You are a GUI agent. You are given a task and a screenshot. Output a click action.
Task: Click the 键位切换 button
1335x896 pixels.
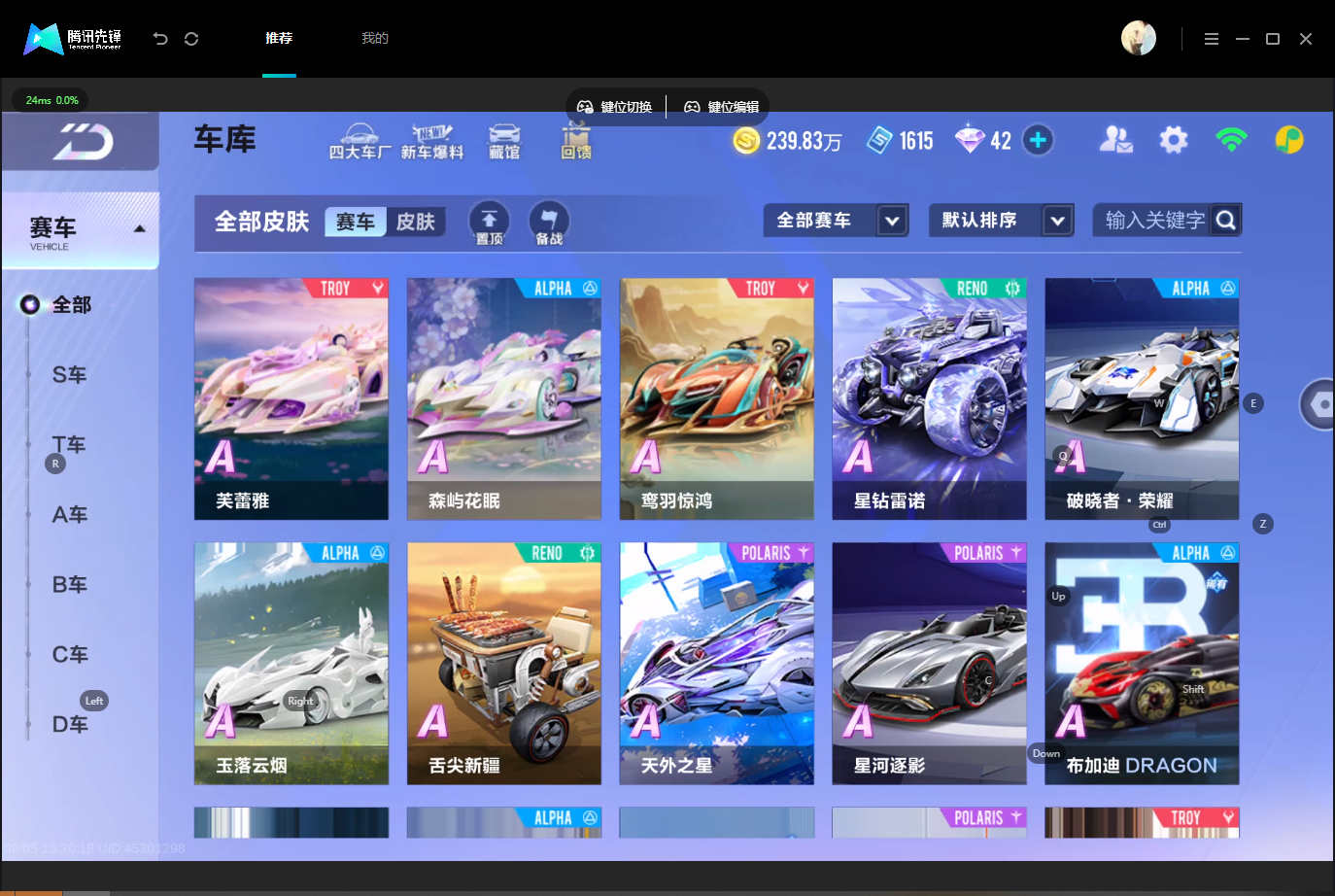[615, 107]
